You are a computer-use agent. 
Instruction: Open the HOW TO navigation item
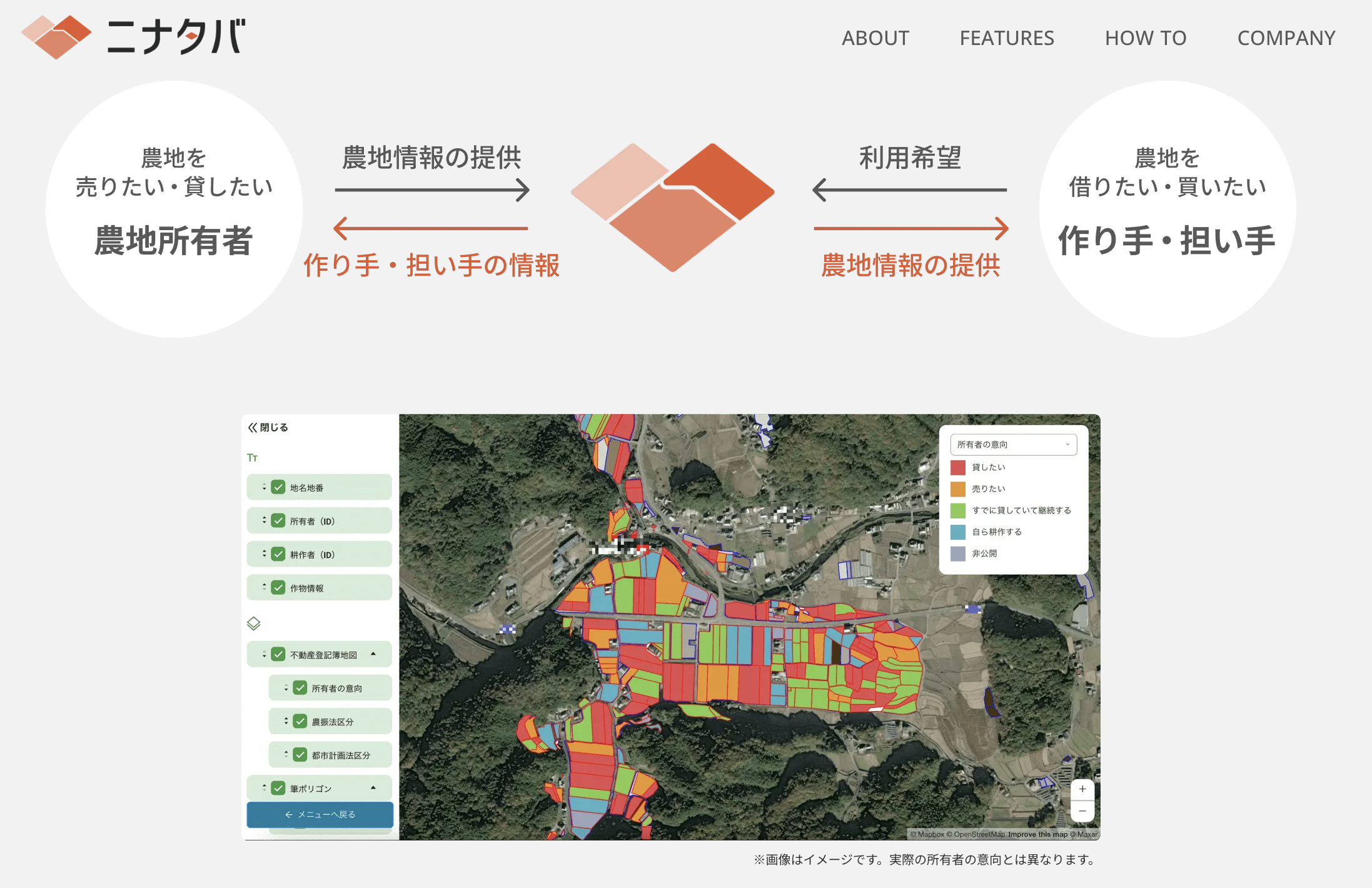click(1145, 38)
